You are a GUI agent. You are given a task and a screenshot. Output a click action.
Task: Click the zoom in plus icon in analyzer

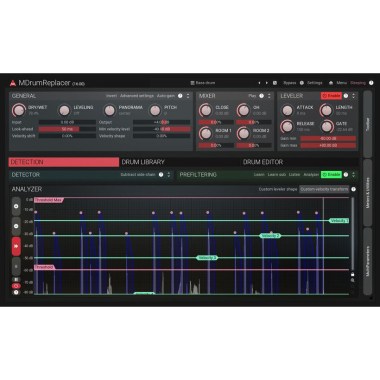click(x=16, y=206)
